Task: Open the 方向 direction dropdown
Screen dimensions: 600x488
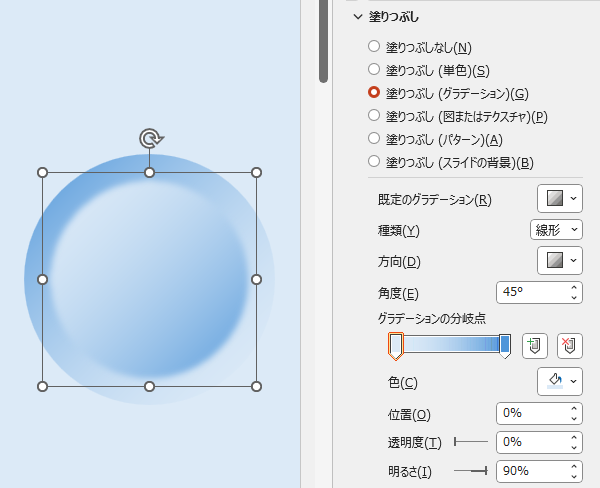Action: (x=560, y=261)
